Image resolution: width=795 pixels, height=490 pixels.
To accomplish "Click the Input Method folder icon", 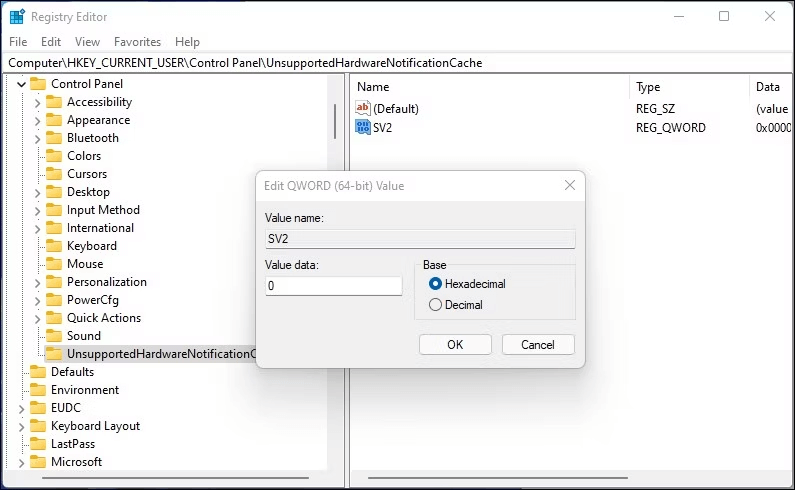I will click(x=54, y=210).
